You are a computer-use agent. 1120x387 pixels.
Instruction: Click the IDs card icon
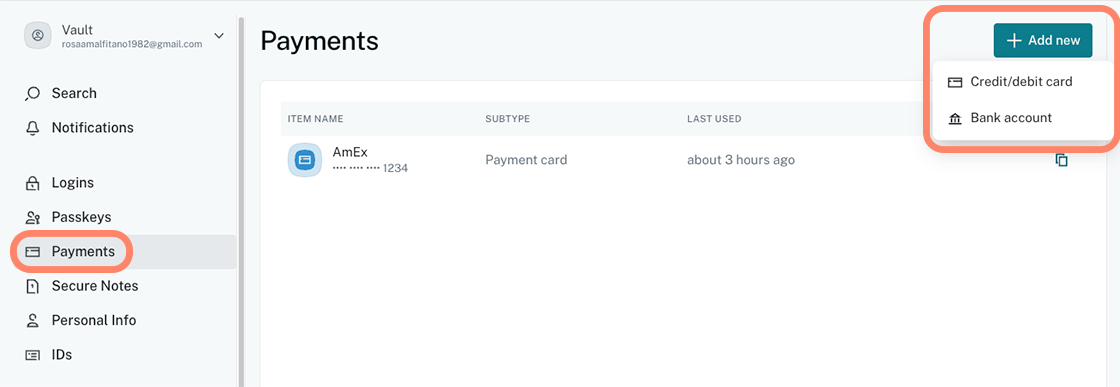pyautogui.click(x=32, y=355)
